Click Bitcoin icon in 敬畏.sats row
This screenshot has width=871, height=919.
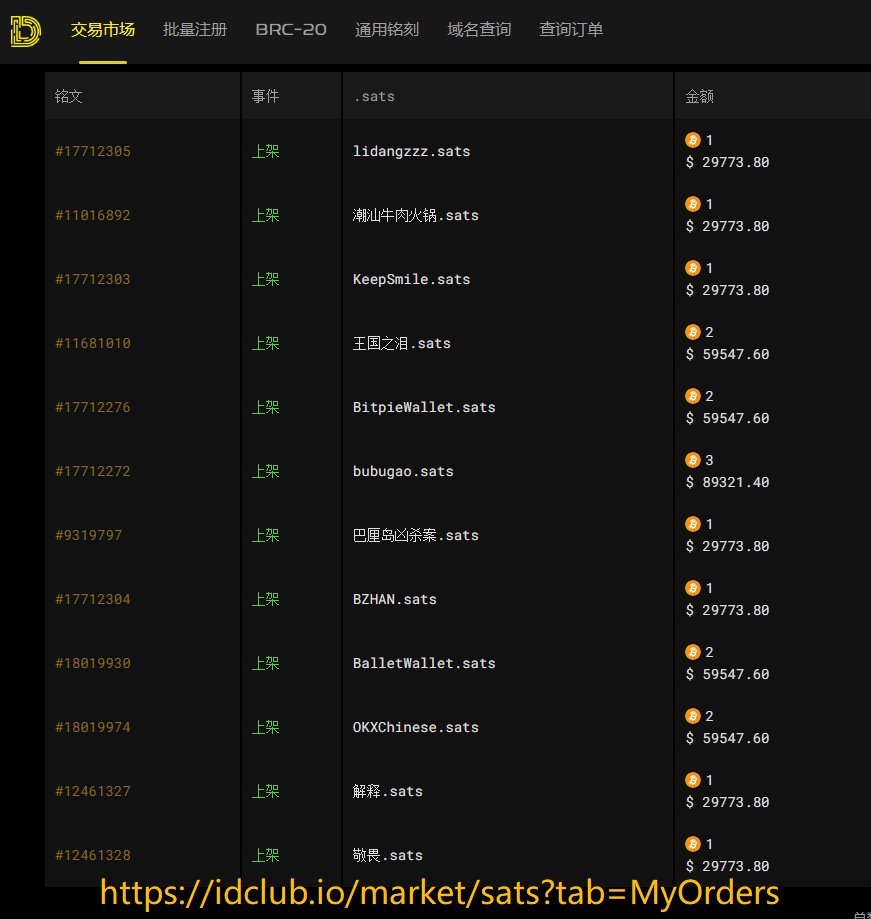693,843
